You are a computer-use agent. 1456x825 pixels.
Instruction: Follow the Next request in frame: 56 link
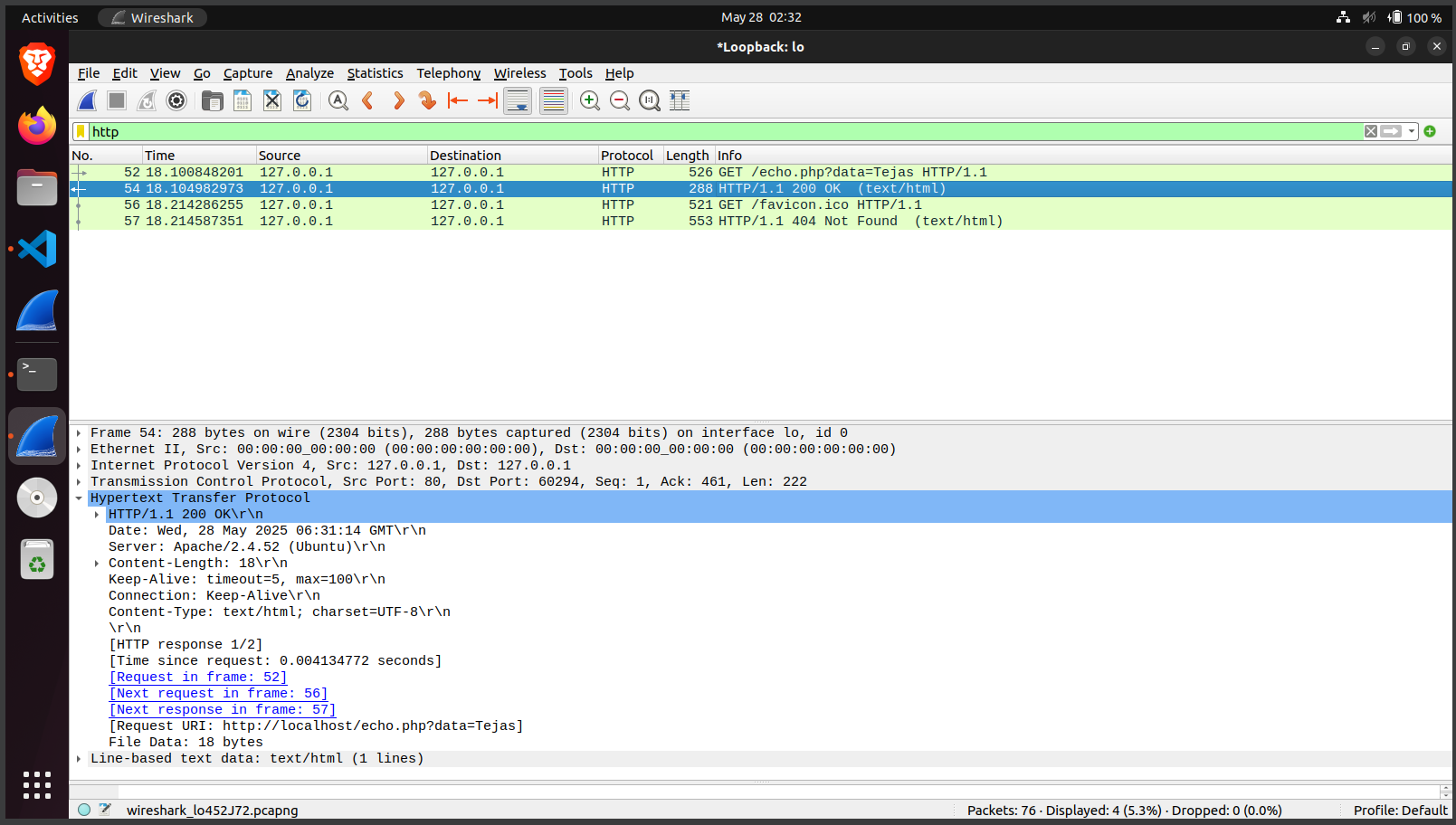[x=218, y=694]
